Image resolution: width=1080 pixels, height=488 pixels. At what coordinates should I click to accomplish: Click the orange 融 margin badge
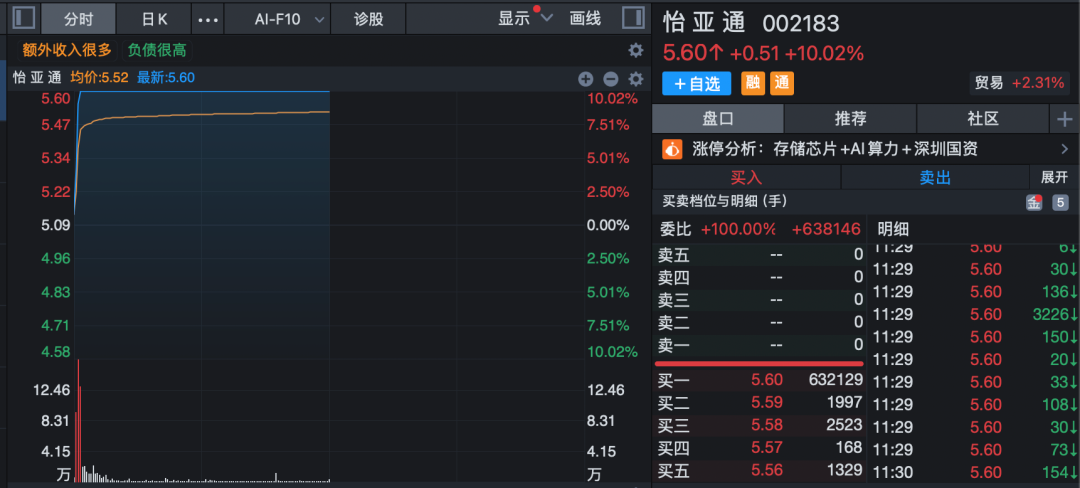(x=752, y=84)
